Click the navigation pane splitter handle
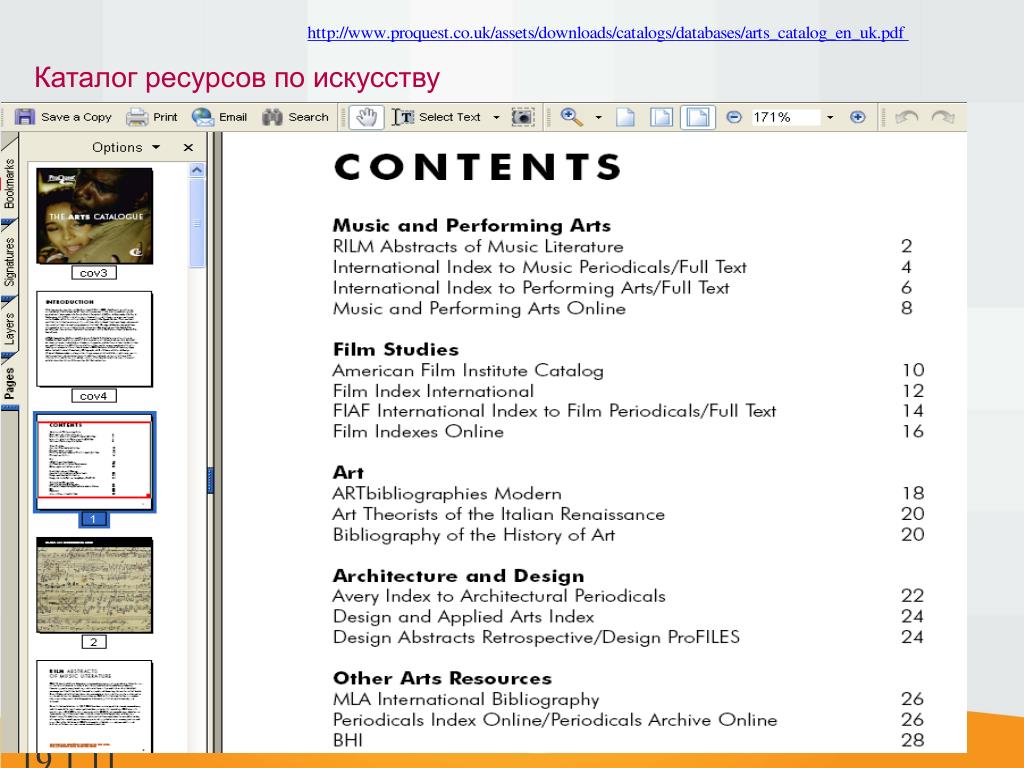Image resolution: width=1024 pixels, height=768 pixels. point(210,480)
